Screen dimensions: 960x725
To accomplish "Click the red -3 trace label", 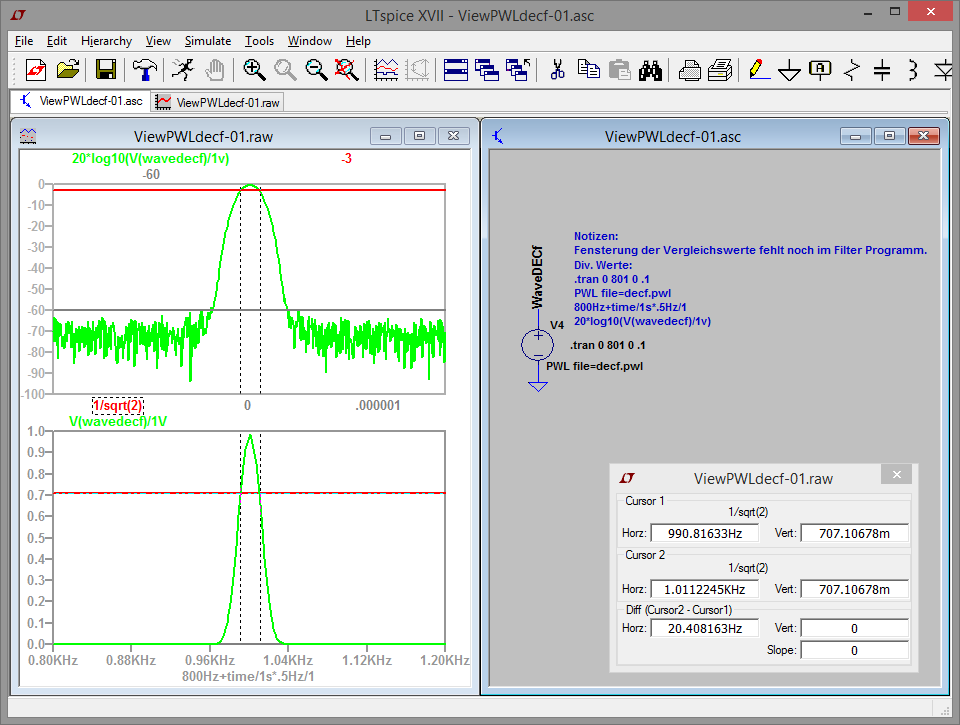I will click(x=347, y=159).
